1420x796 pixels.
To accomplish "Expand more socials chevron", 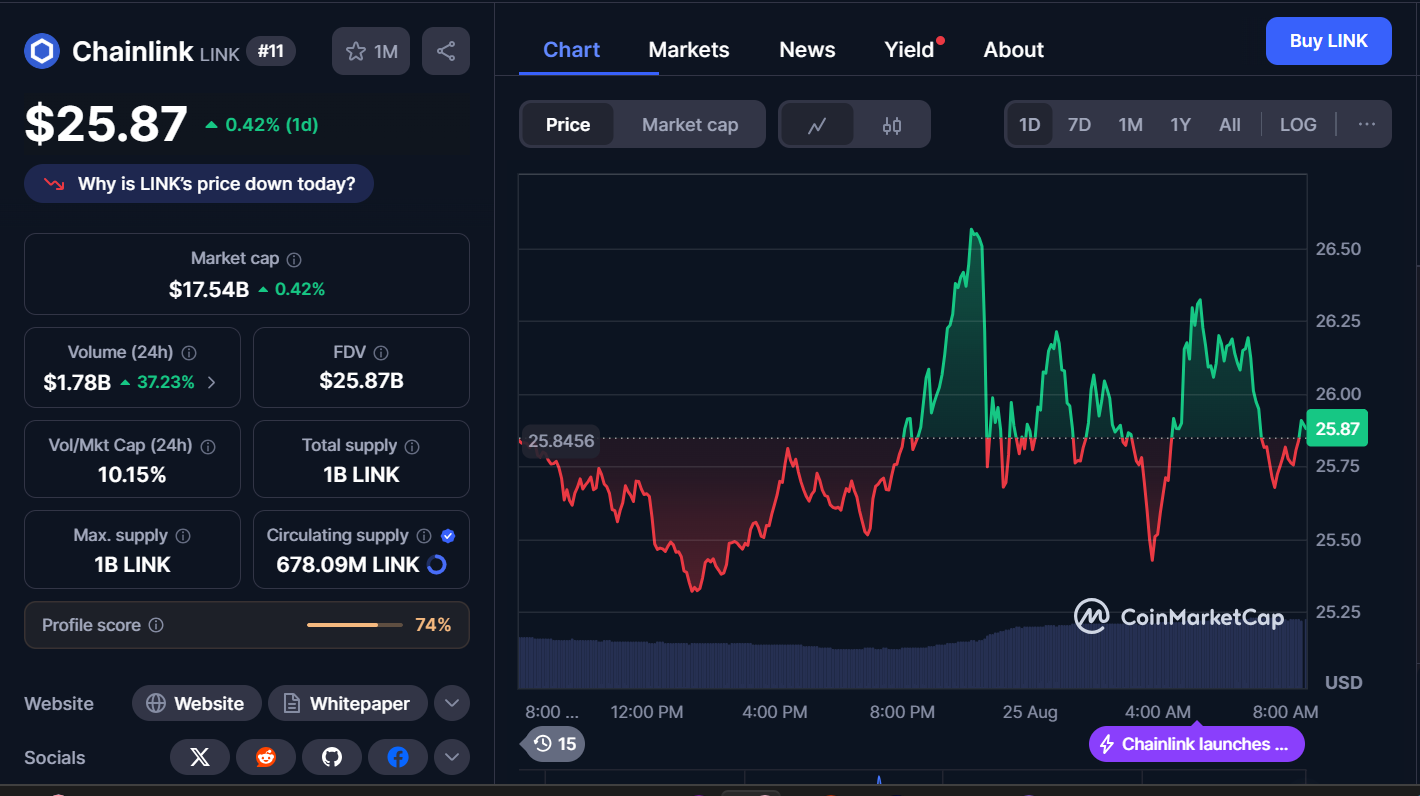I will pyautogui.click(x=451, y=757).
